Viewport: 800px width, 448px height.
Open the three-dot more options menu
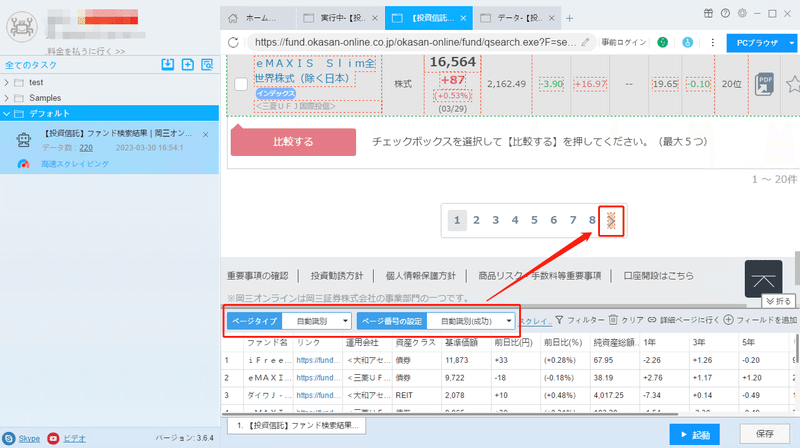(x=713, y=42)
